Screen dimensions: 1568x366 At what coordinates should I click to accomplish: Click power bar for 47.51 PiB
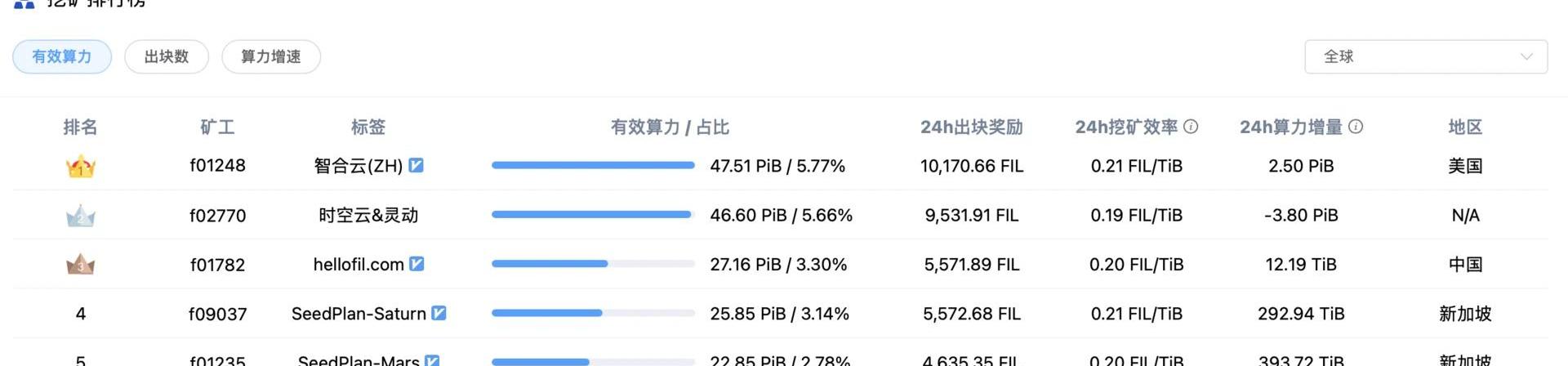[x=593, y=165]
